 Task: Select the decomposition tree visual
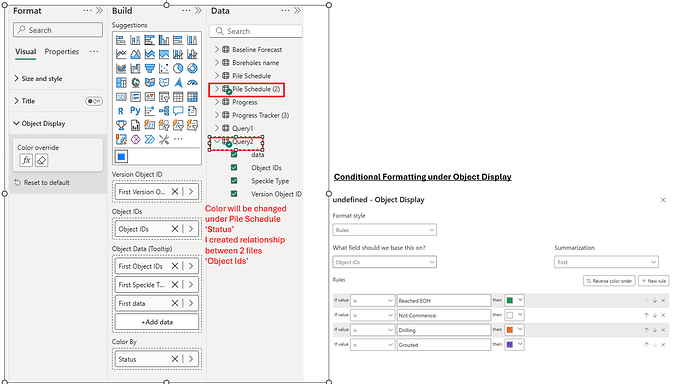[164, 111]
